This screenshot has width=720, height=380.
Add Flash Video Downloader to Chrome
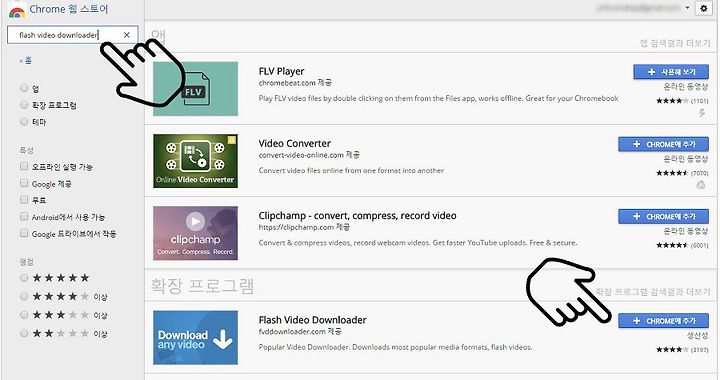click(663, 321)
